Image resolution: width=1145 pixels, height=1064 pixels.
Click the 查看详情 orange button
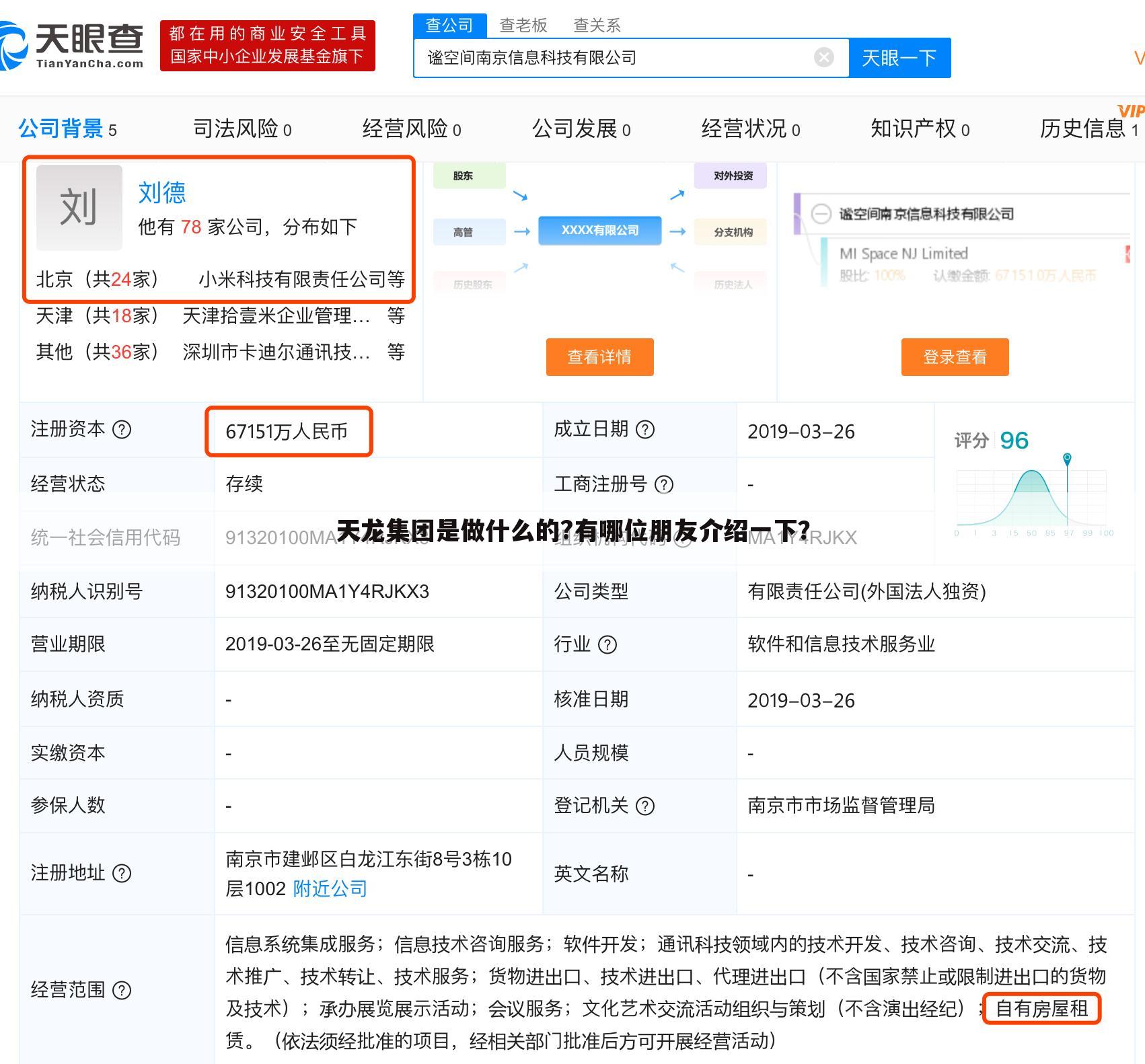click(x=599, y=357)
